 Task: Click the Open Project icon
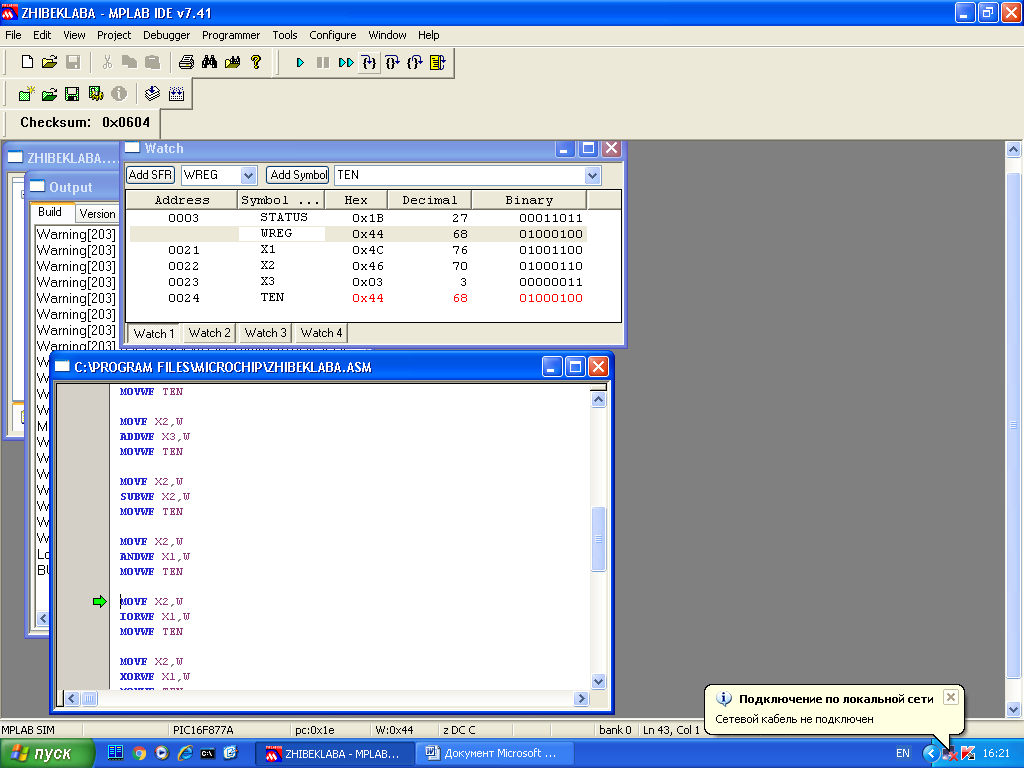50,94
